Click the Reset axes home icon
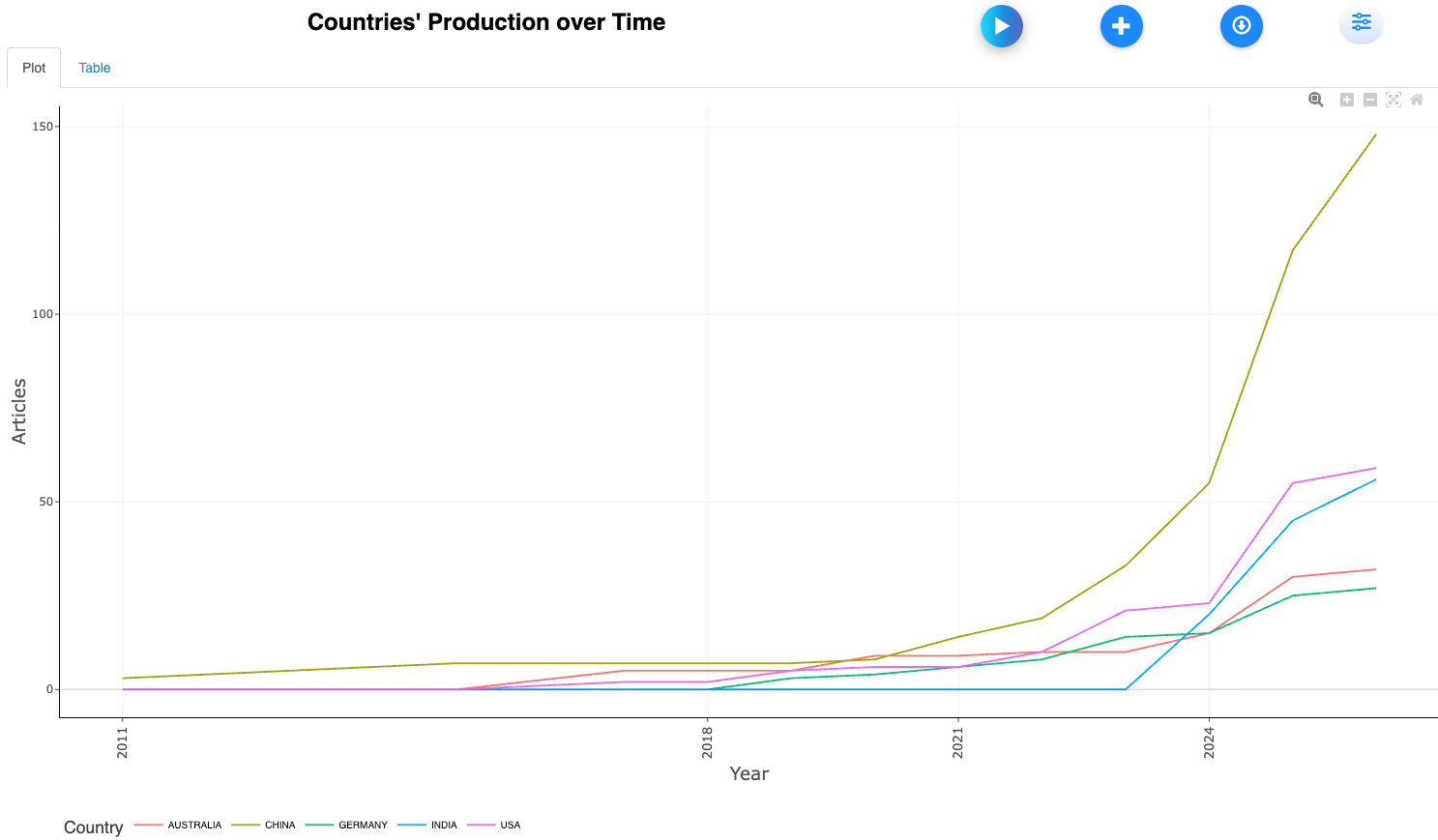The image size is (1438, 840). click(1417, 100)
